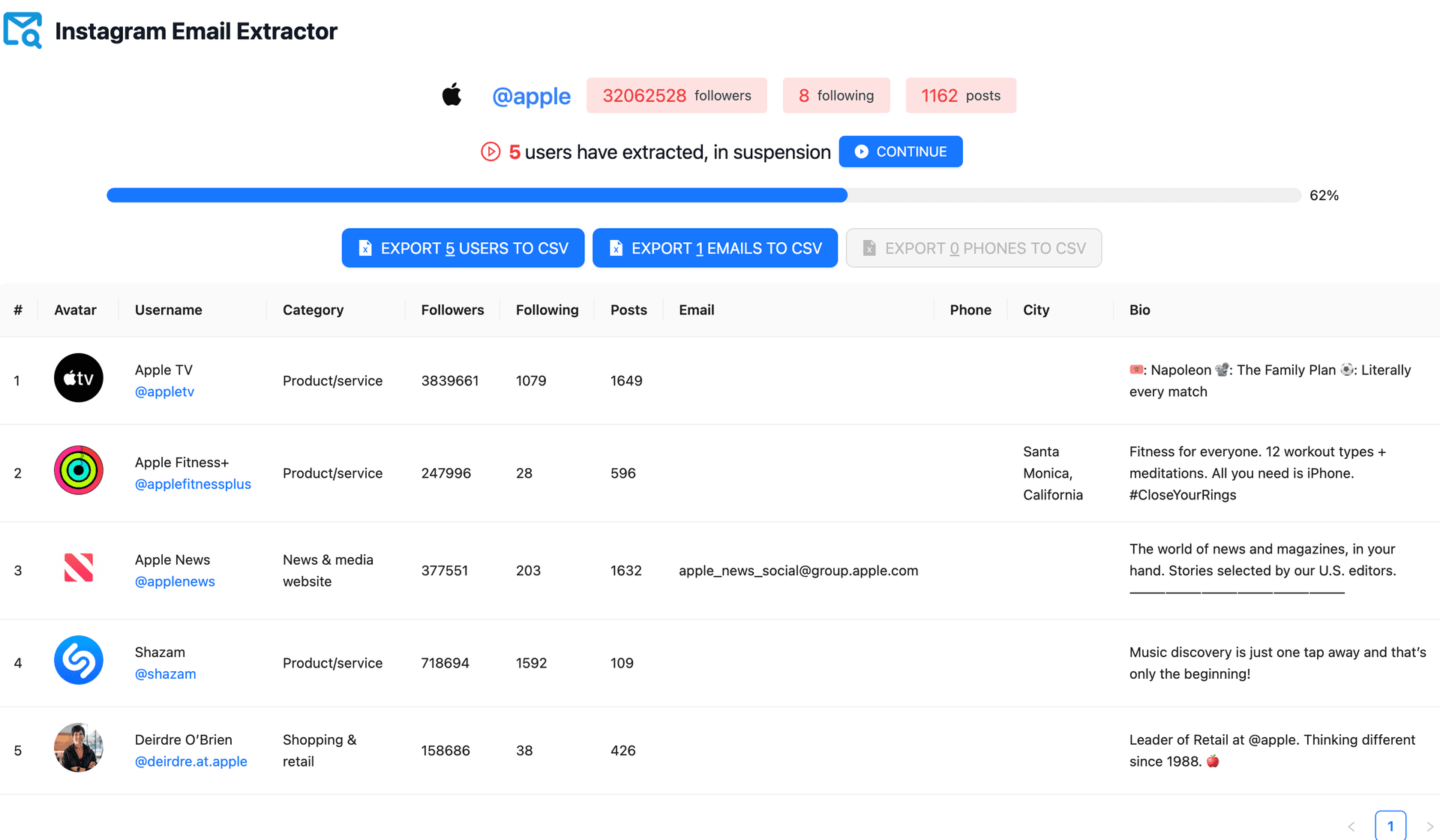Open the @applefitnessplus profile link
Image resolution: width=1440 pixels, height=840 pixels.
pos(193,484)
